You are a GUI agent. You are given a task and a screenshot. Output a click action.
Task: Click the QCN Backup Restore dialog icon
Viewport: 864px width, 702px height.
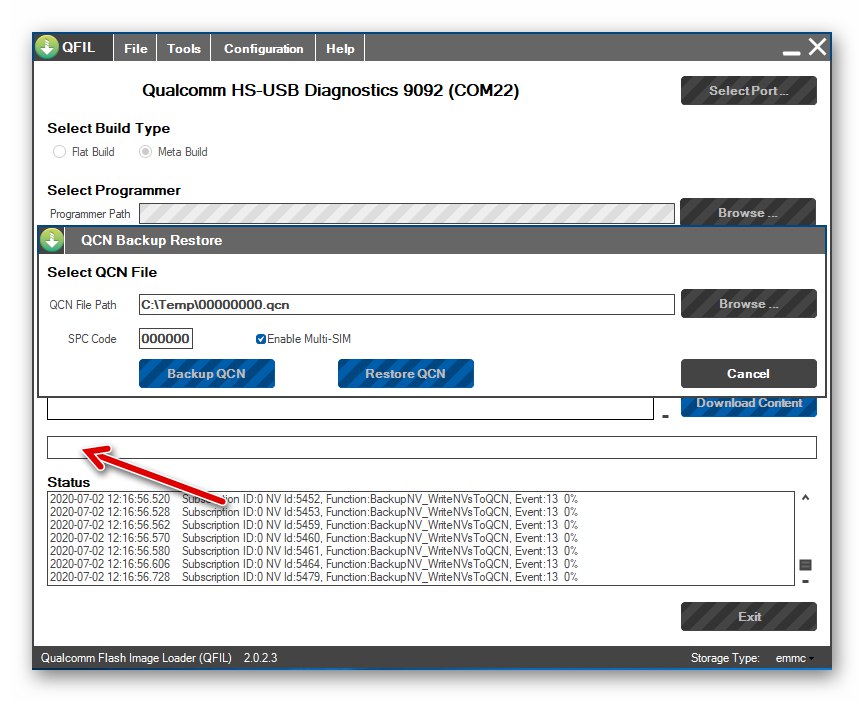pyautogui.click(x=52, y=240)
